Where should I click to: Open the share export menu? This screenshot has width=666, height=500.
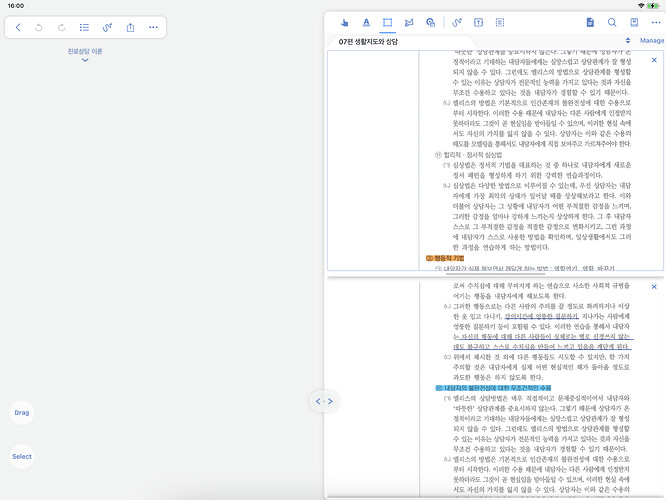(x=130, y=28)
